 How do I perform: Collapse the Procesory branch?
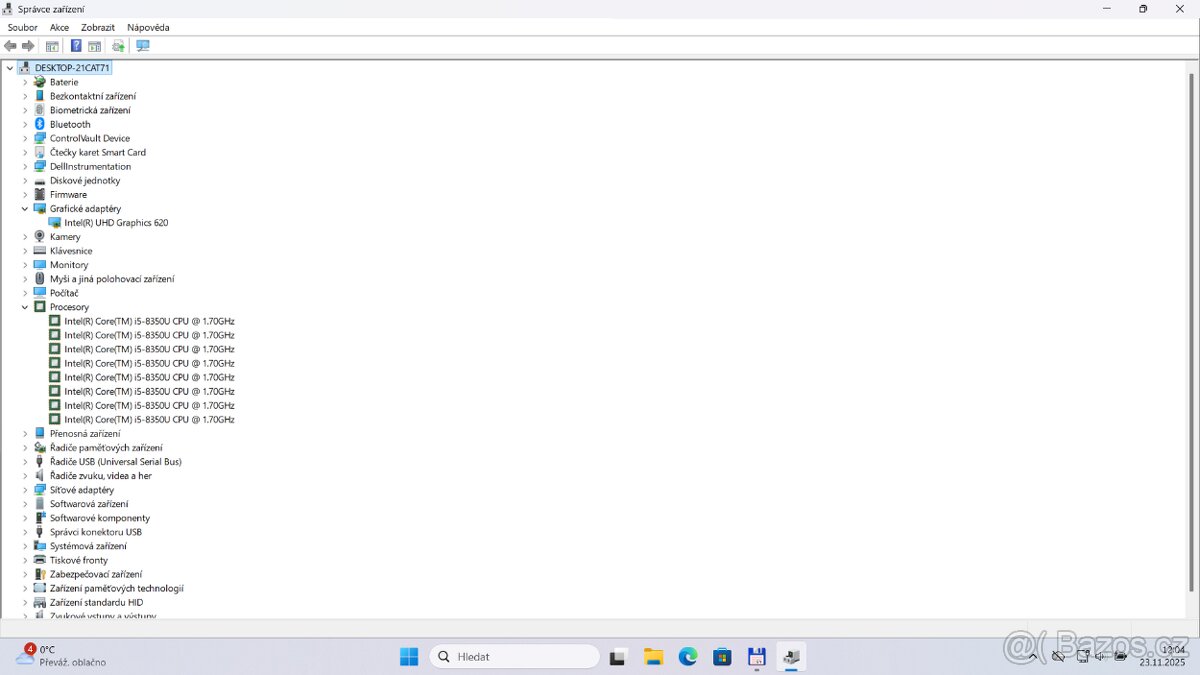click(x=25, y=307)
